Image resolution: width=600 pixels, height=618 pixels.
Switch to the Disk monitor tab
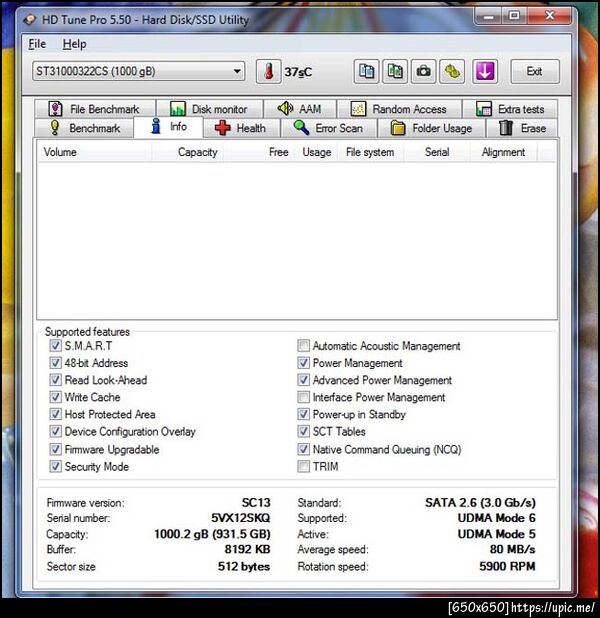click(209, 109)
